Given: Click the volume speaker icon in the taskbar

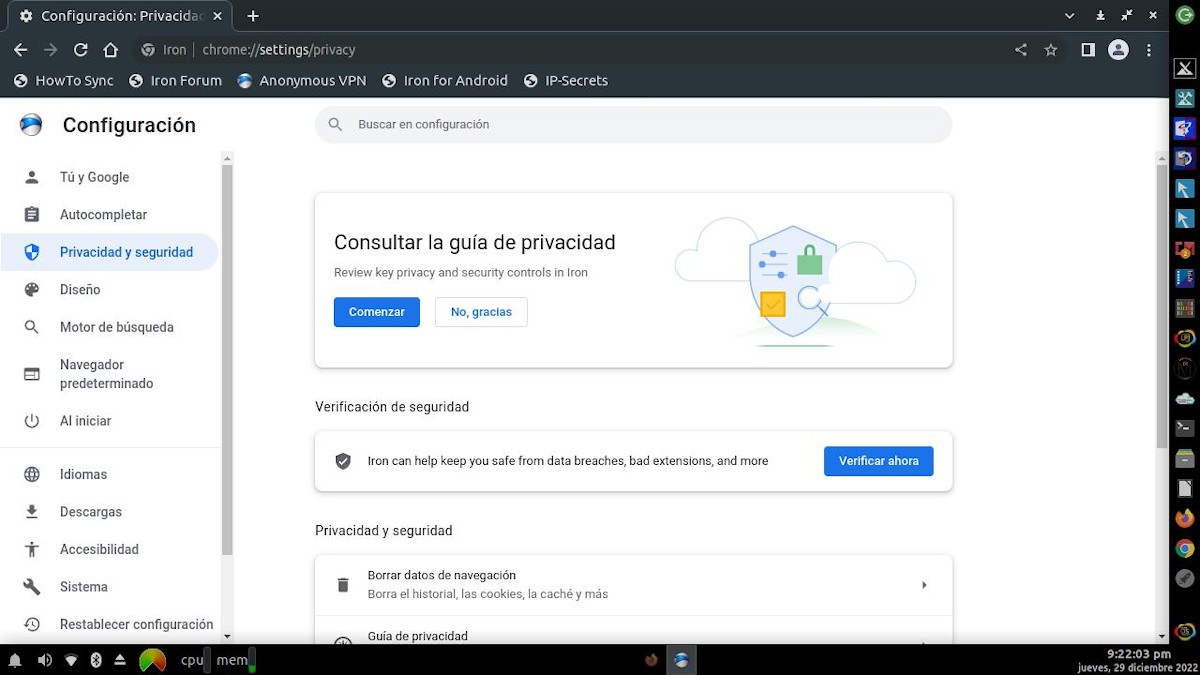Looking at the screenshot, I should click(44, 660).
